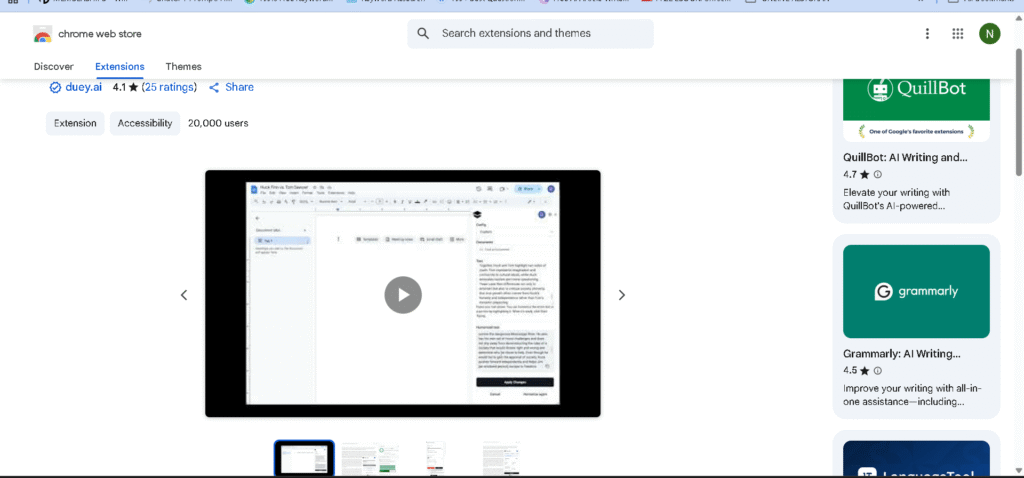Click the QuillBot rating info icon
This screenshot has width=1024, height=478.
click(x=878, y=174)
